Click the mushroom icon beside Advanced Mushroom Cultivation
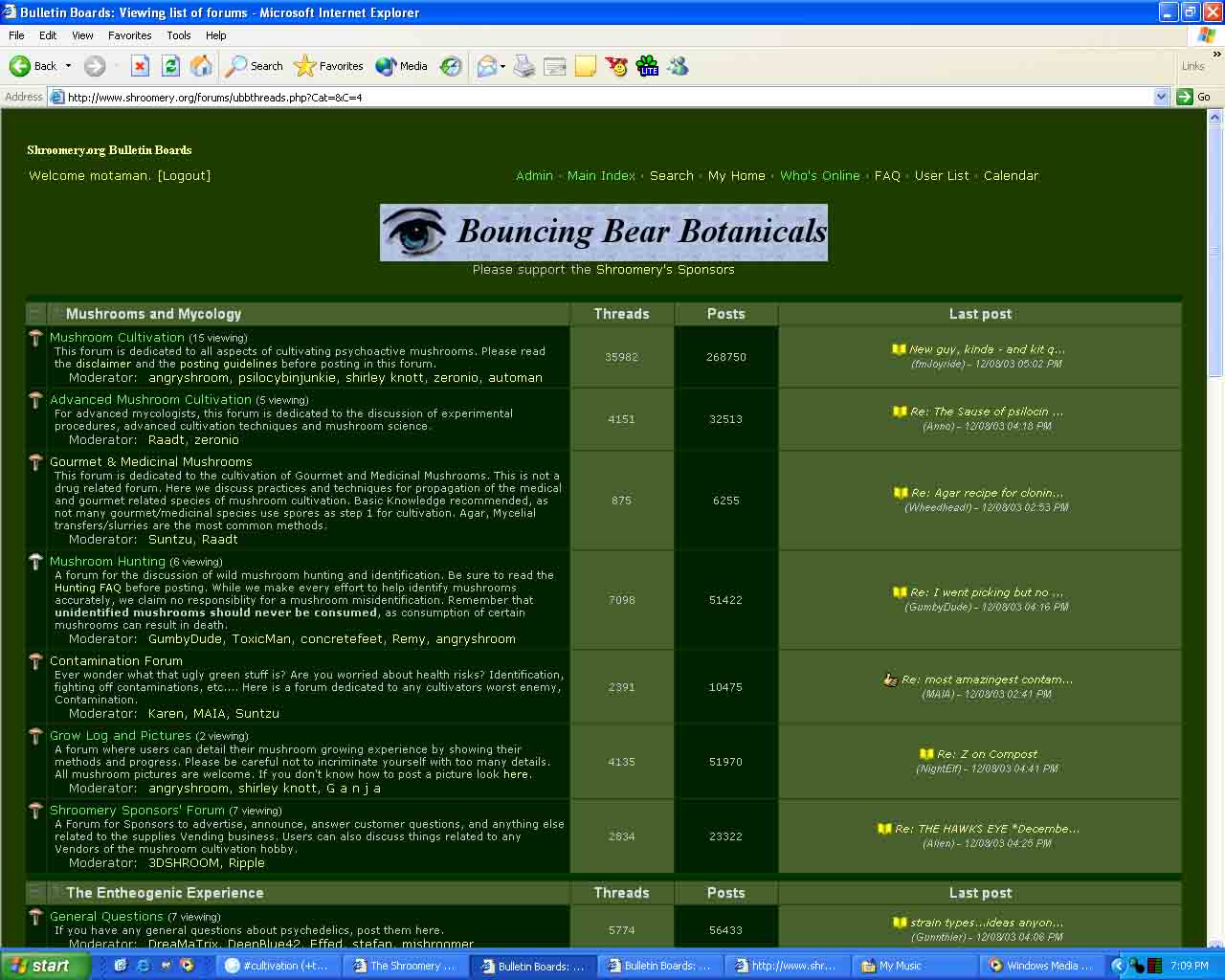 pos(35,400)
